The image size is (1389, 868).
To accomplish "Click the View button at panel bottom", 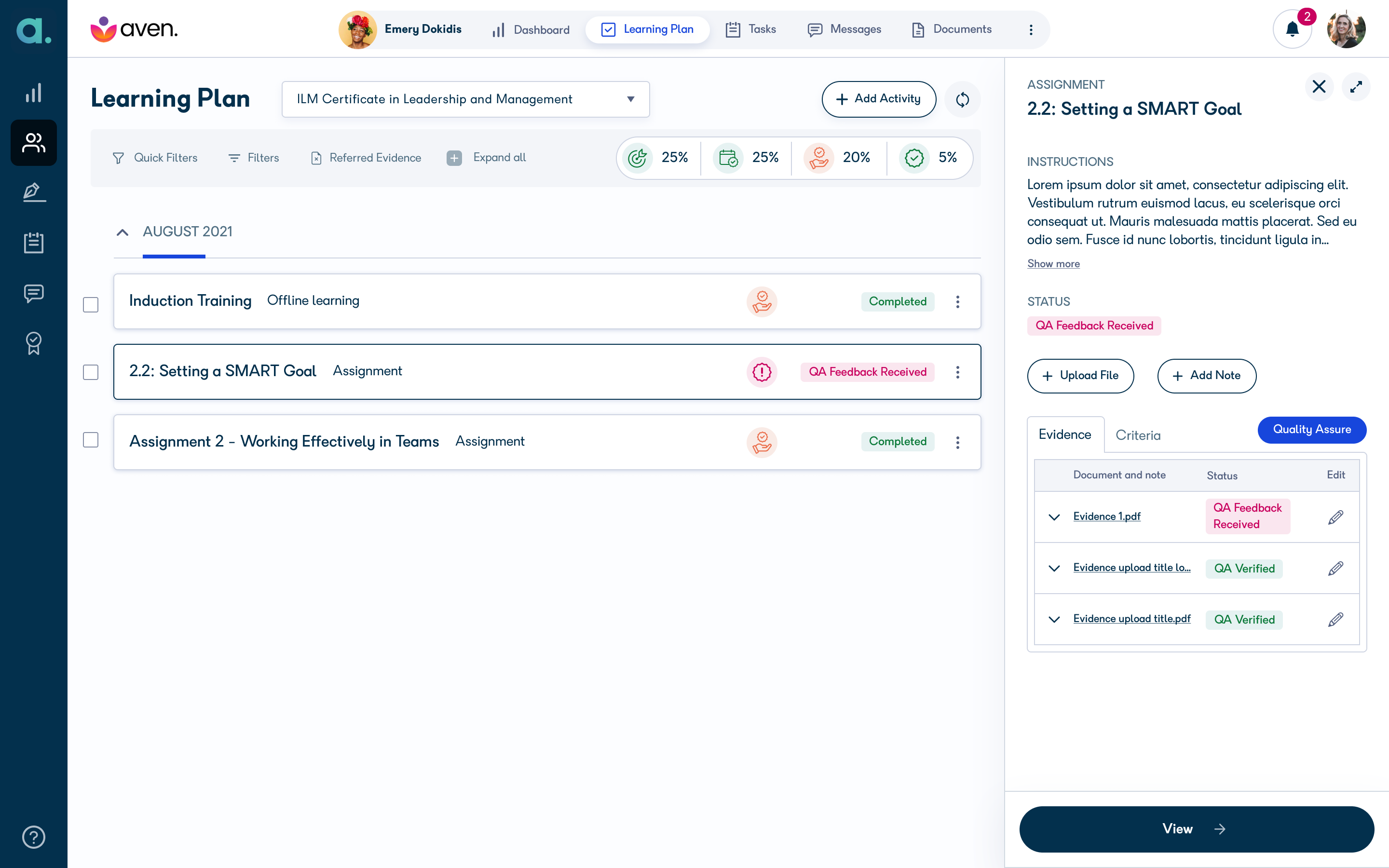I will pos(1196,828).
